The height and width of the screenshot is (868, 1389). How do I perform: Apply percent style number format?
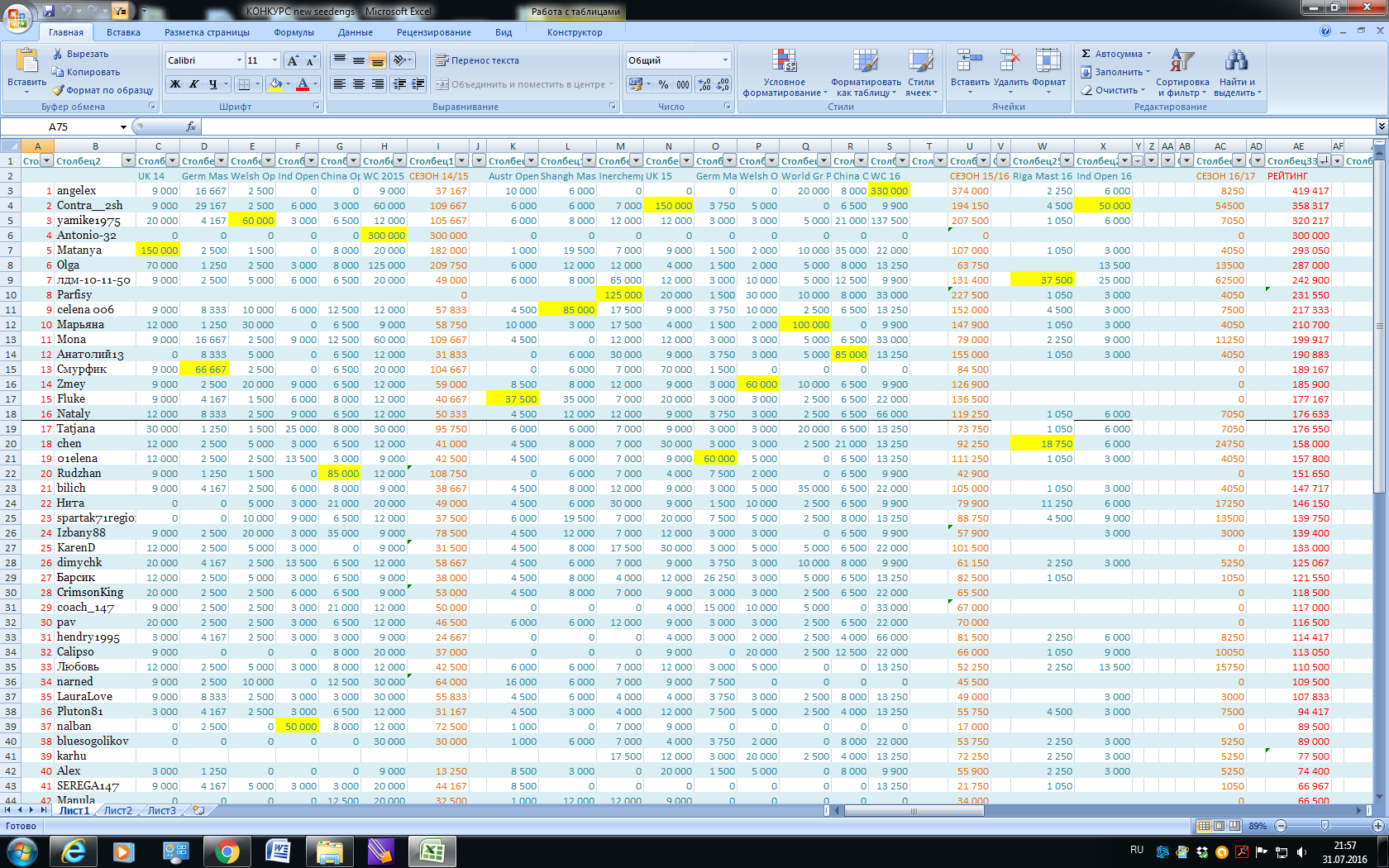663,84
